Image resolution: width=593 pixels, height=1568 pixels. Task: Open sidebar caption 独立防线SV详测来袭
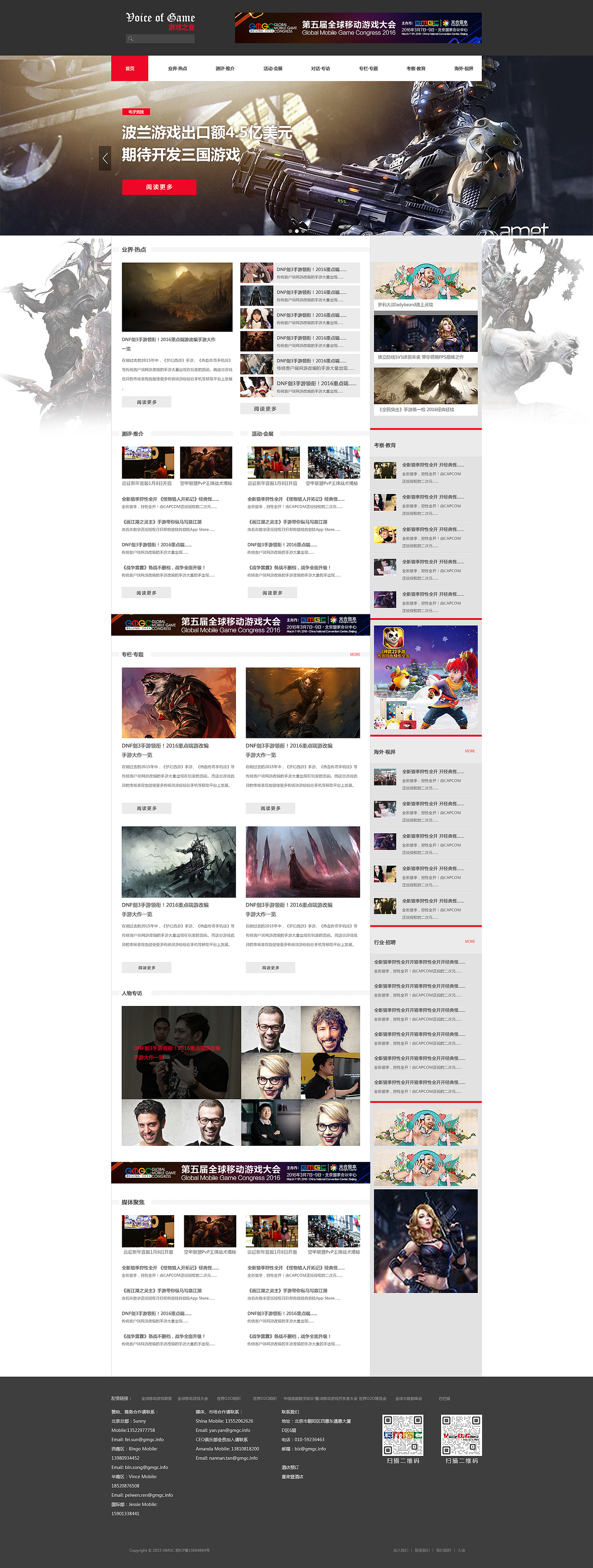tap(420, 357)
